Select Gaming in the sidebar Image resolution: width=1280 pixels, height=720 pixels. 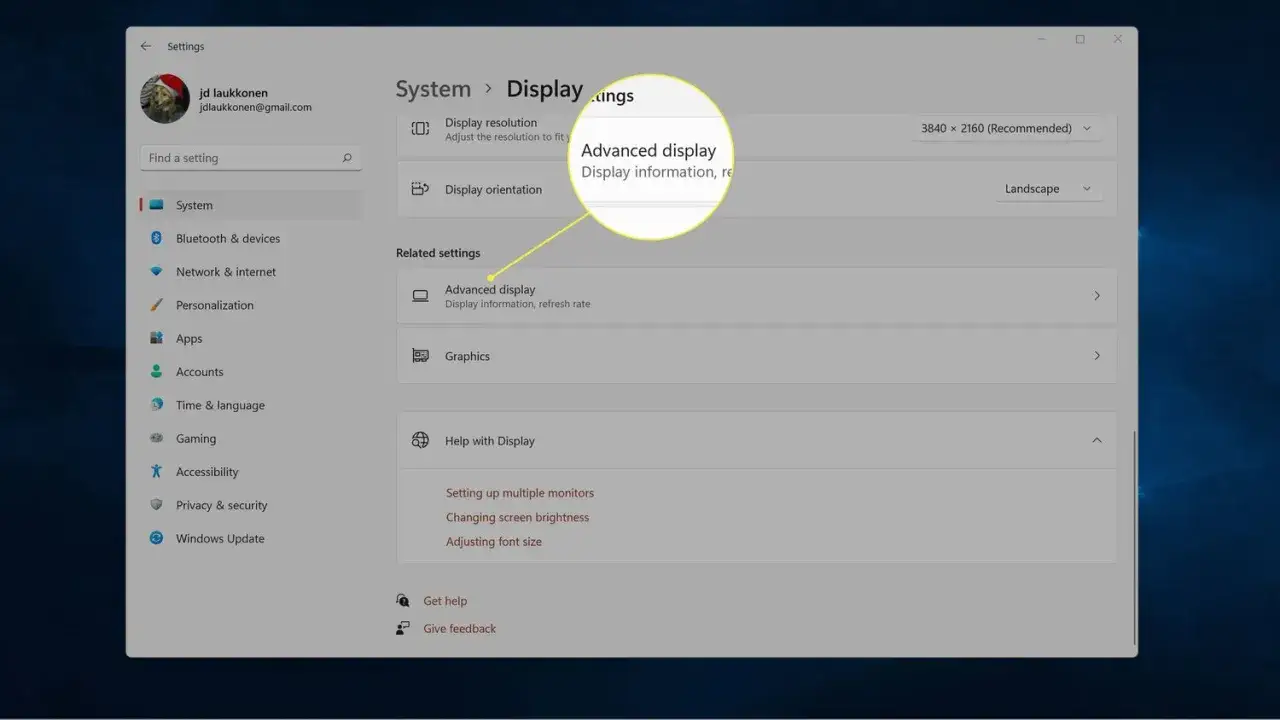tap(251, 438)
